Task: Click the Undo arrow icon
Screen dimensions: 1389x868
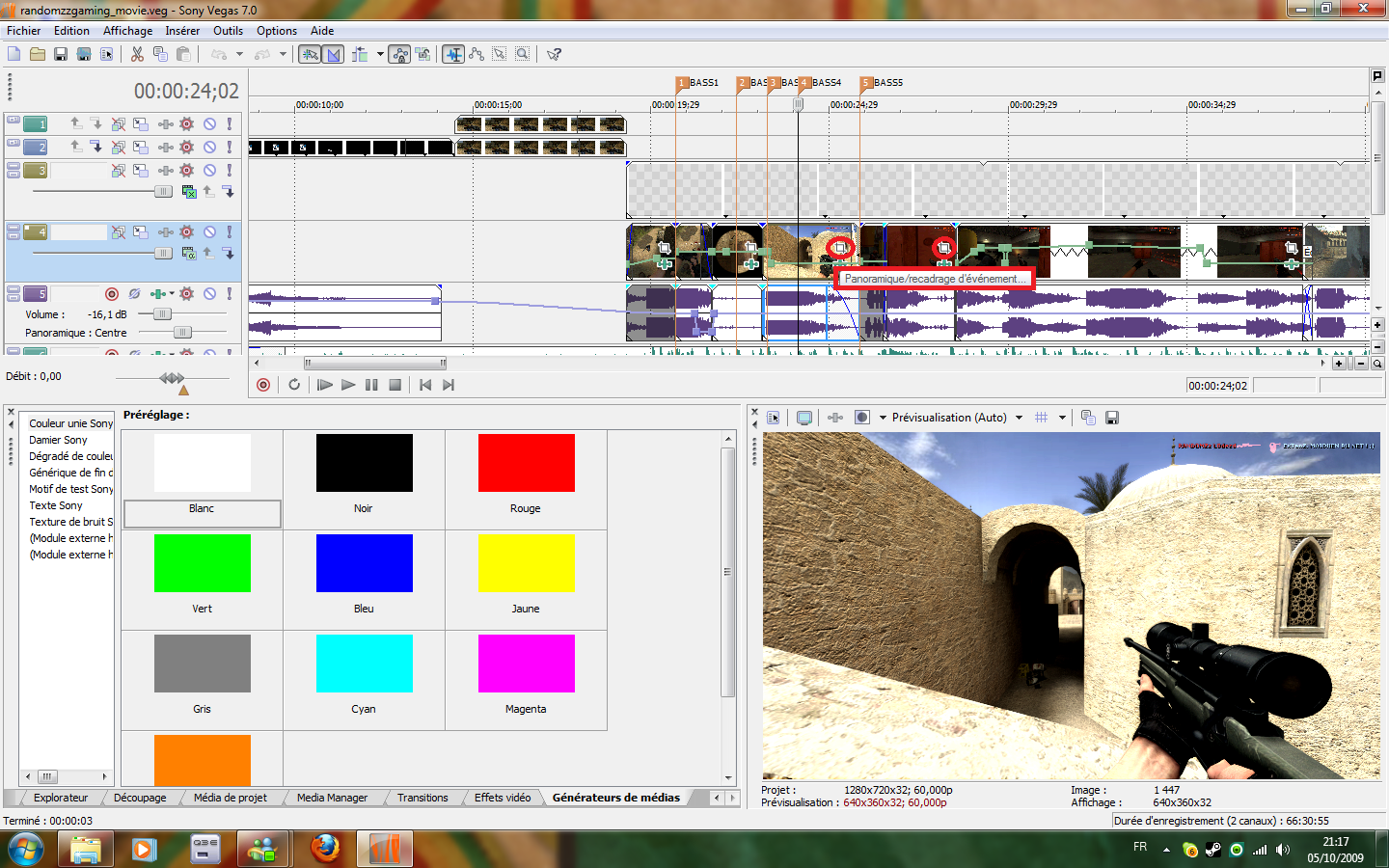Action: 219,54
